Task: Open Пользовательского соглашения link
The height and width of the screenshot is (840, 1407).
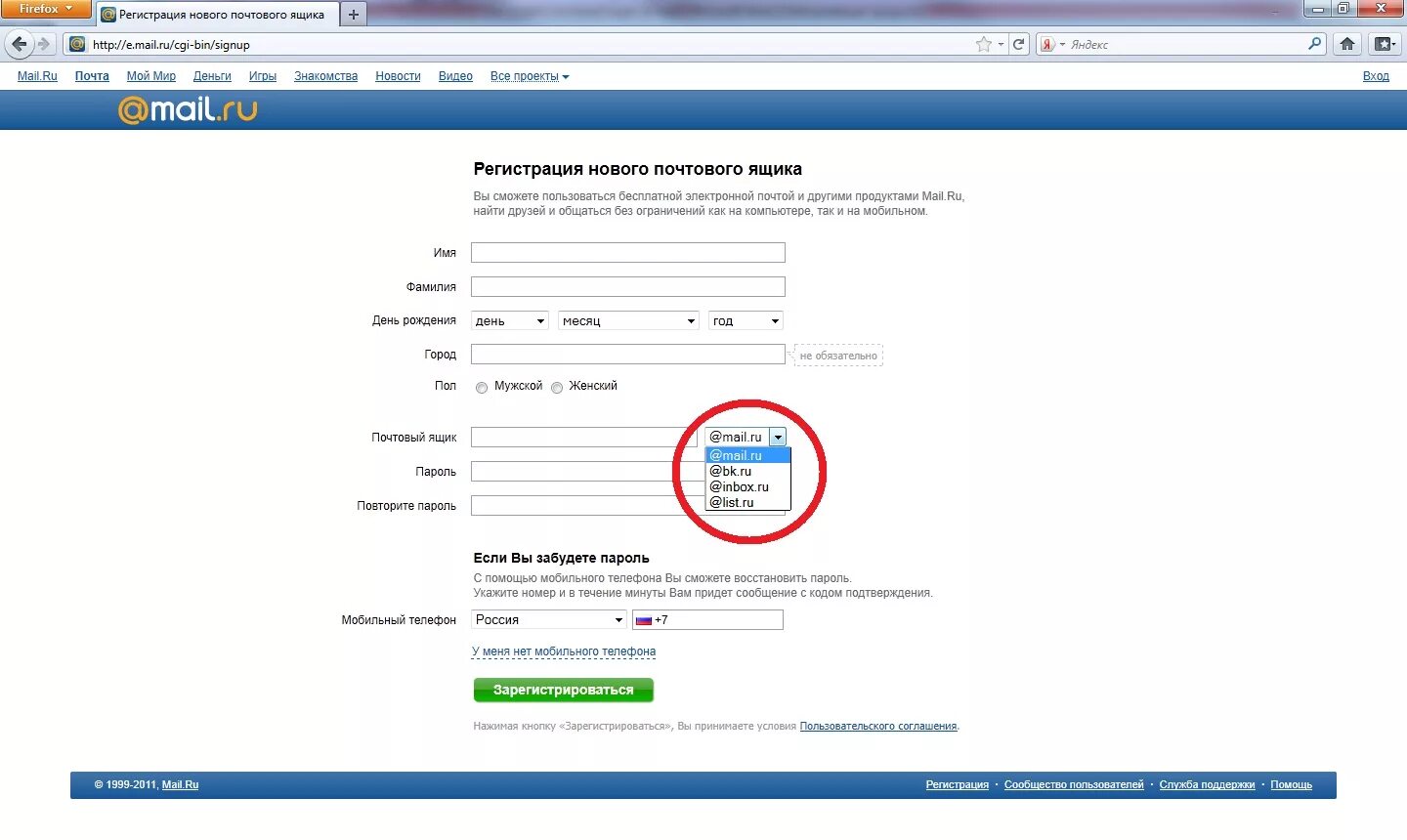Action: [878, 726]
